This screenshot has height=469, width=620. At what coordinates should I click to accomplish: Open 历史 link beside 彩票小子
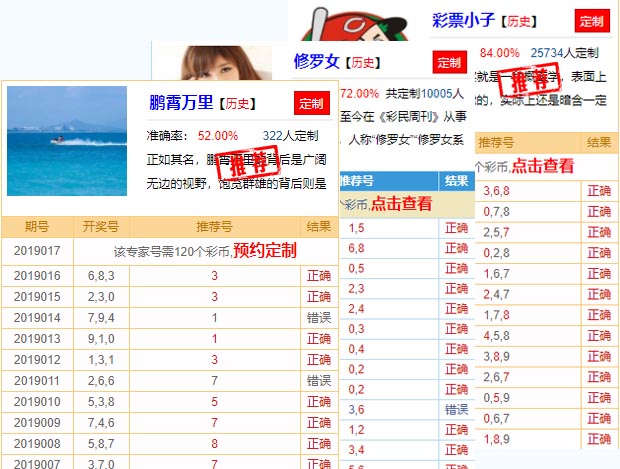pyautogui.click(x=519, y=20)
